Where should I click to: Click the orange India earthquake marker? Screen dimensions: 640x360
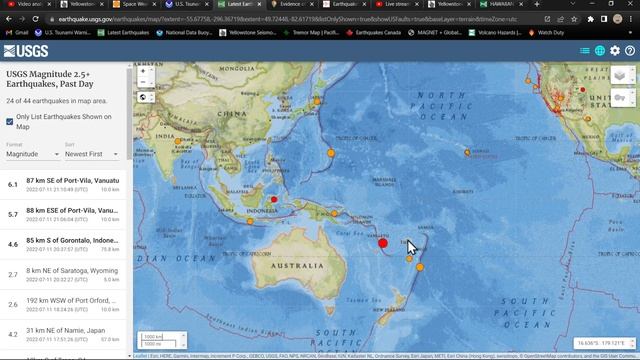(178, 141)
